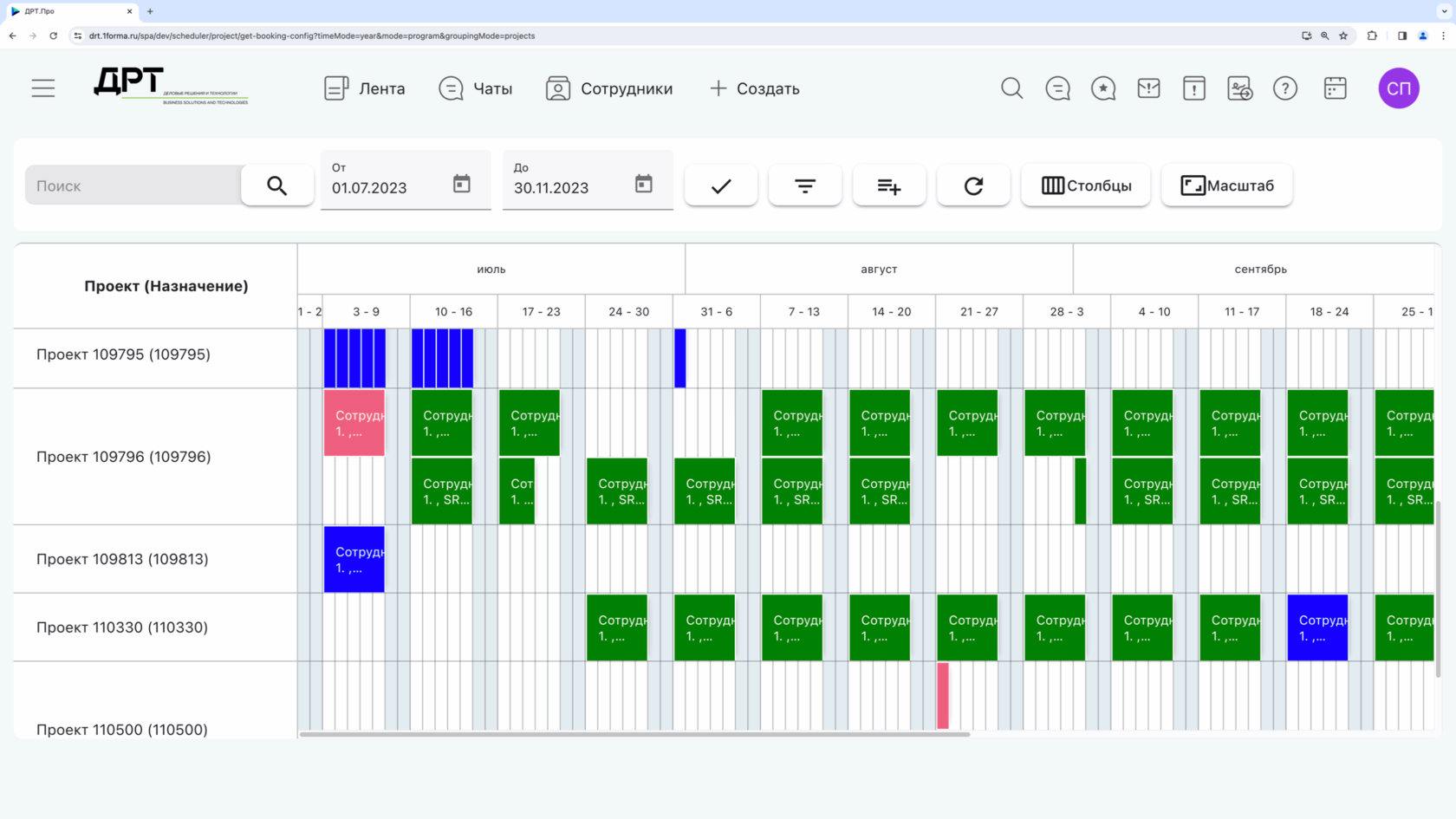Open Чаты section

[475, 88]
